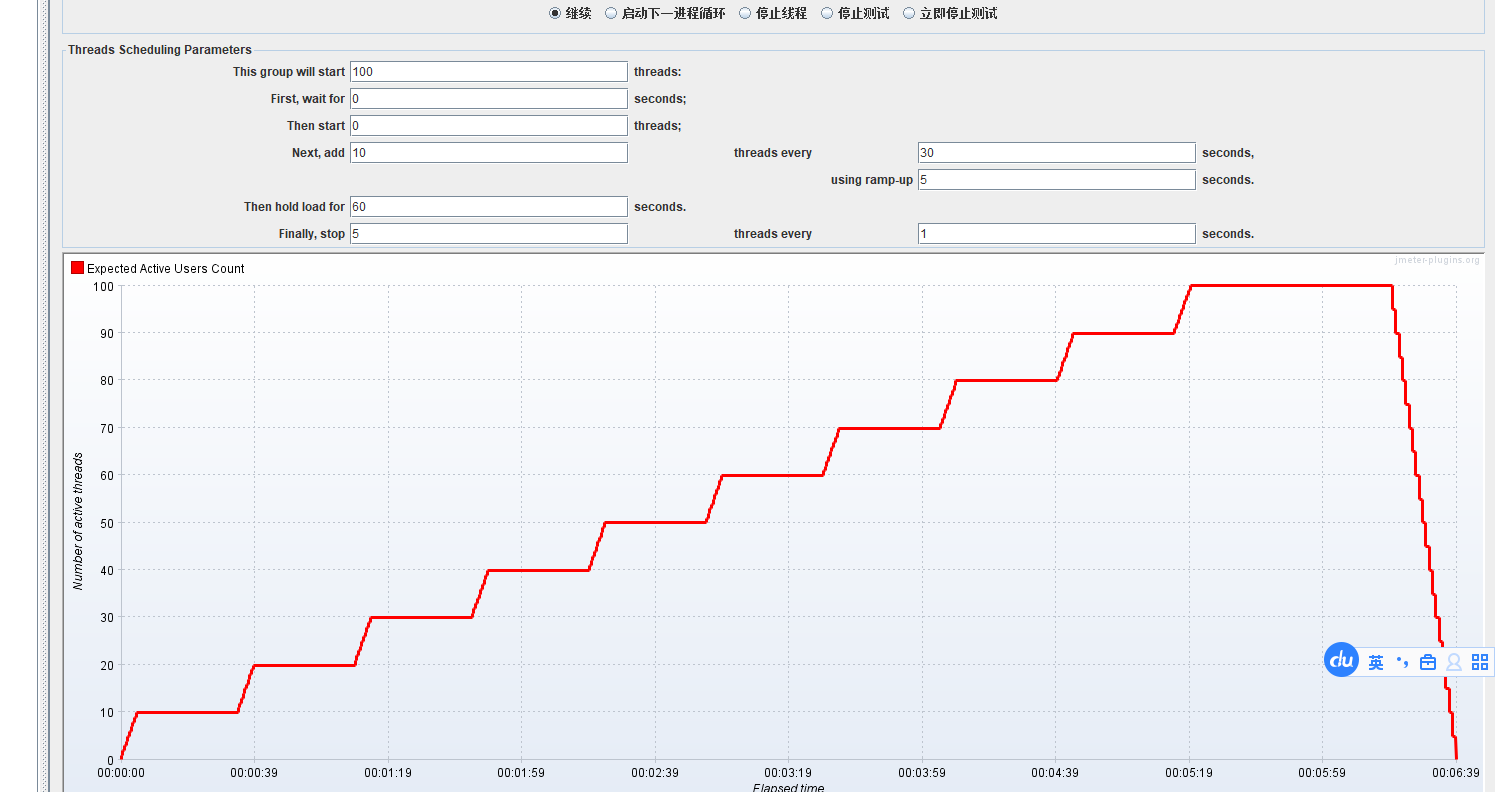
Task: Click the Baidu 'du' input method logo
Action: [x=1341, y=661]
